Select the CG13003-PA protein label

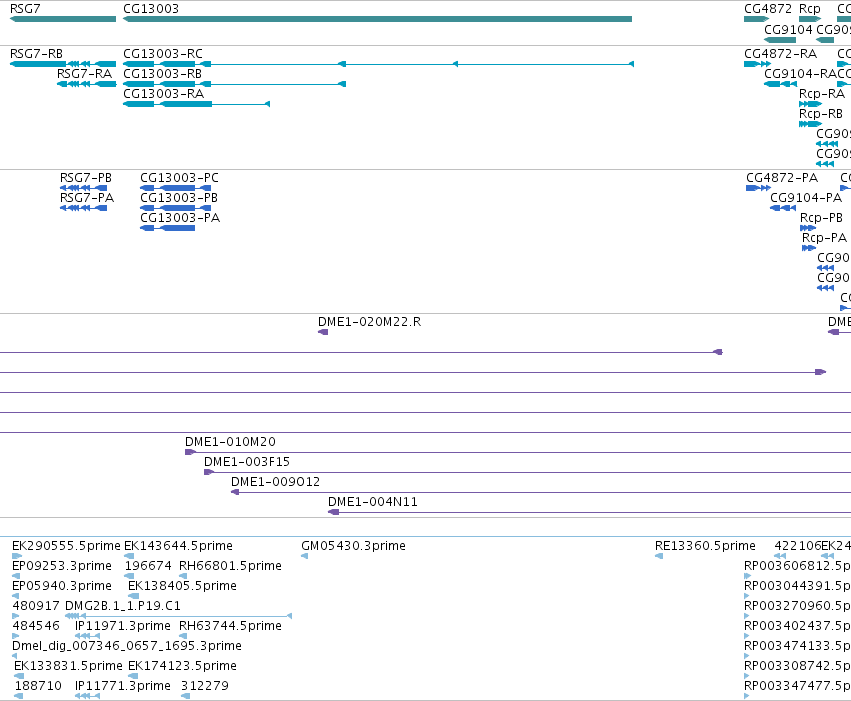click(x=180, y=218)
